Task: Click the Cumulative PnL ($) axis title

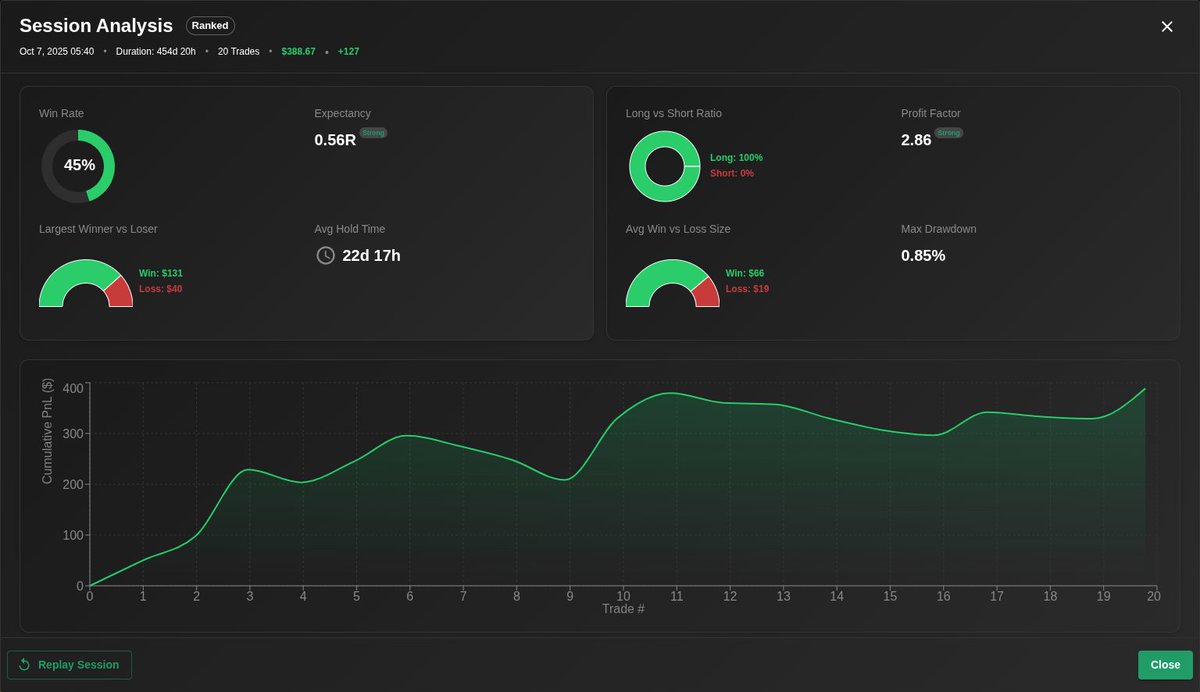Action: [47, 431]
